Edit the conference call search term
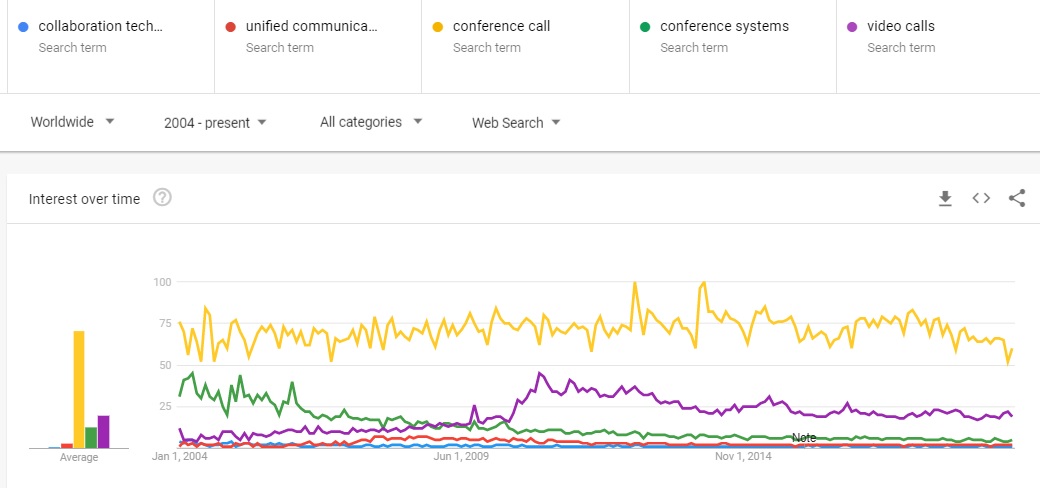Viewport: 1040px width, 488px height. [x=501, y=27]
